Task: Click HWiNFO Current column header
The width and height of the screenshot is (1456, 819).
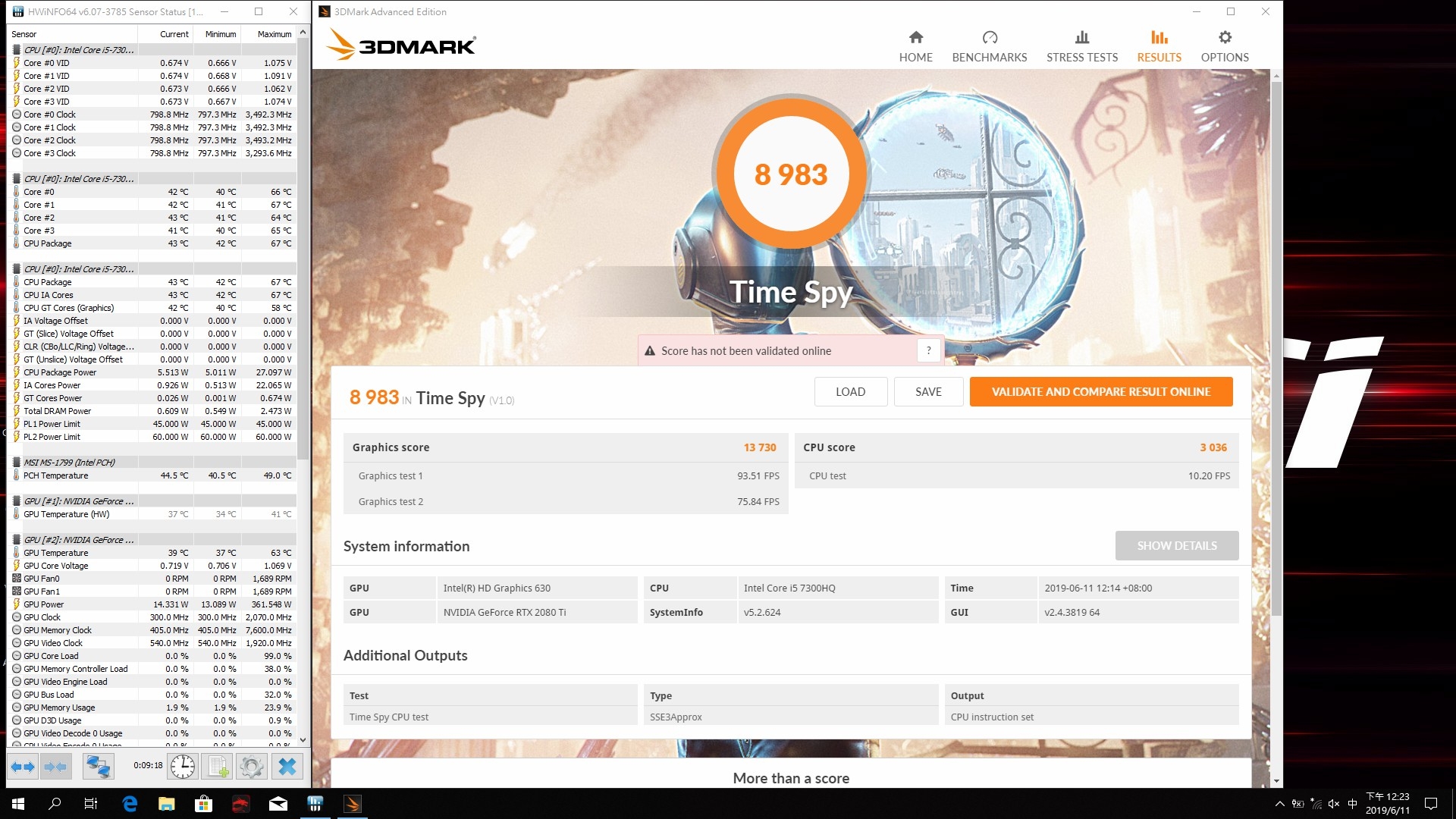Action: tap(165, 34)
